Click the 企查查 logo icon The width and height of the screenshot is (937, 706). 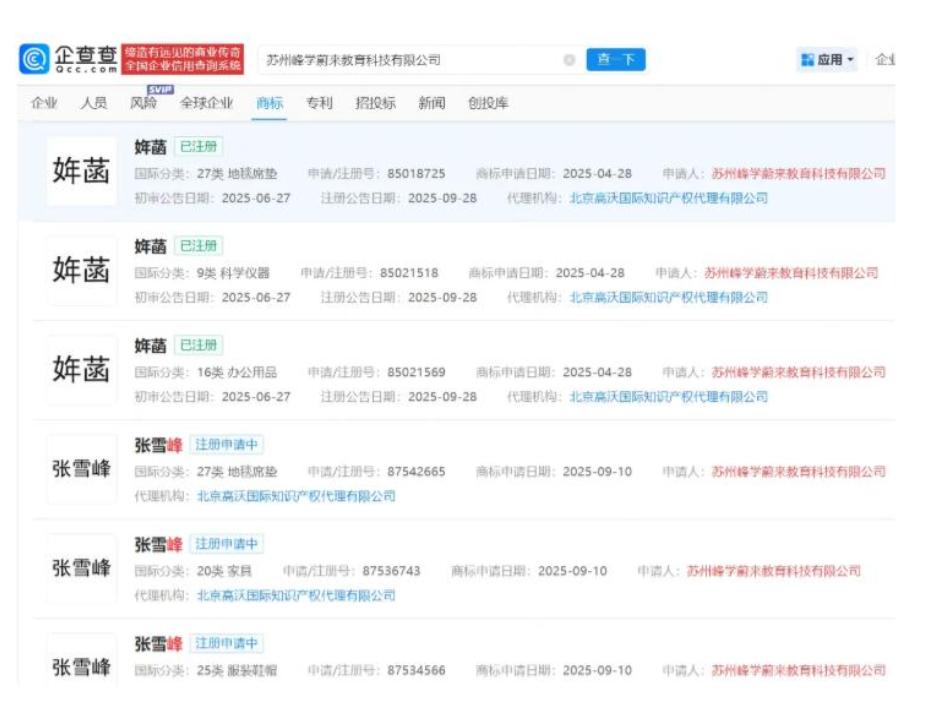[34, 59]
